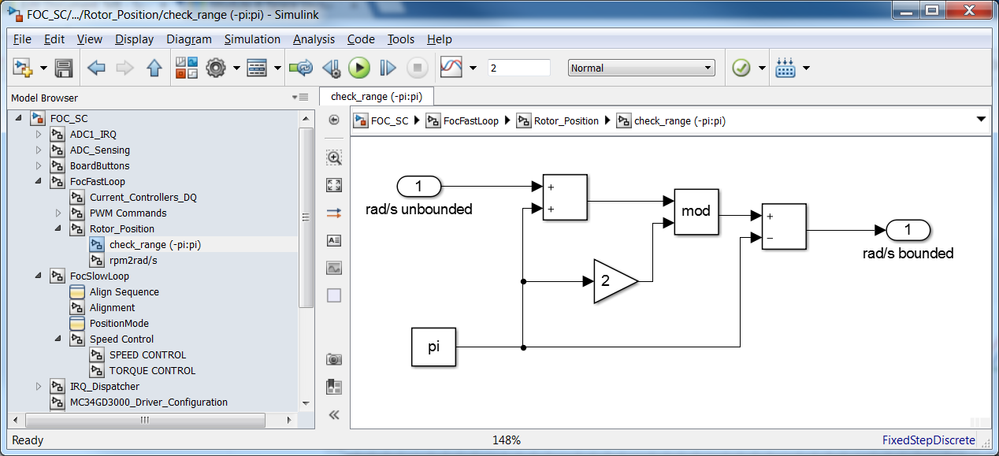
Task: Click the Update Diagram icon
Action: (300, 68)
